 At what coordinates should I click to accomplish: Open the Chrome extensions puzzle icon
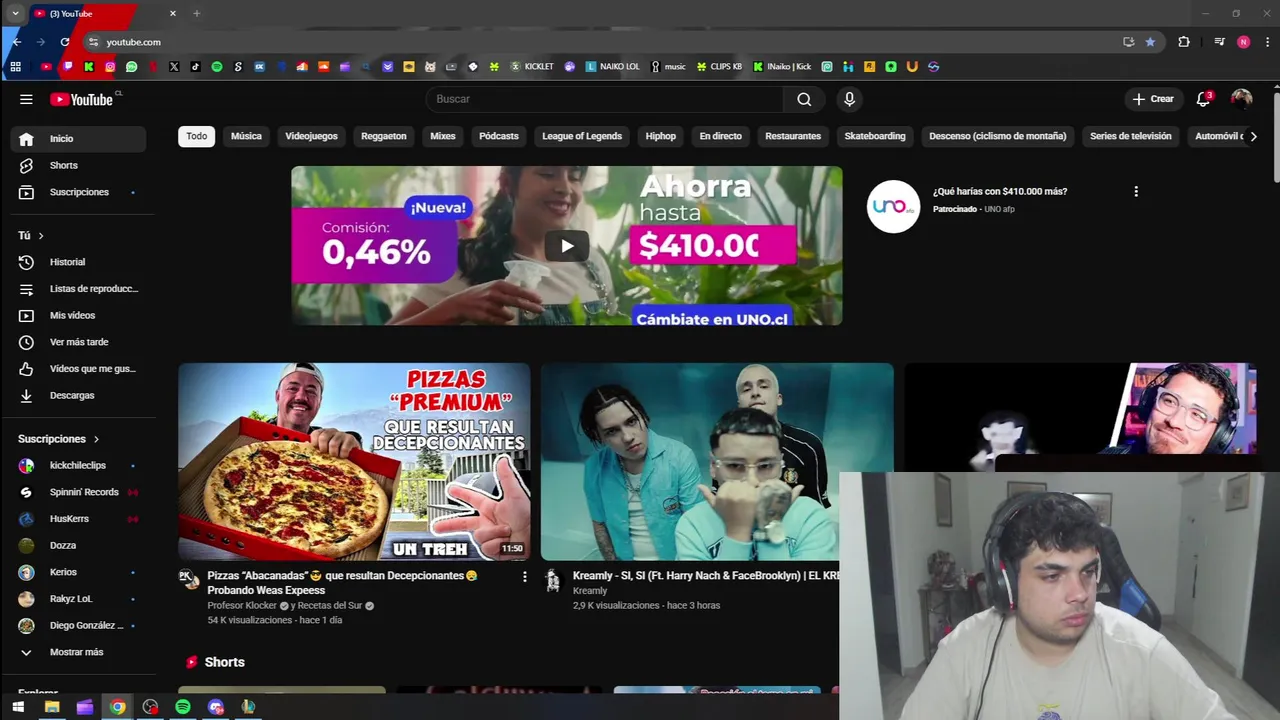(1184, 42)
